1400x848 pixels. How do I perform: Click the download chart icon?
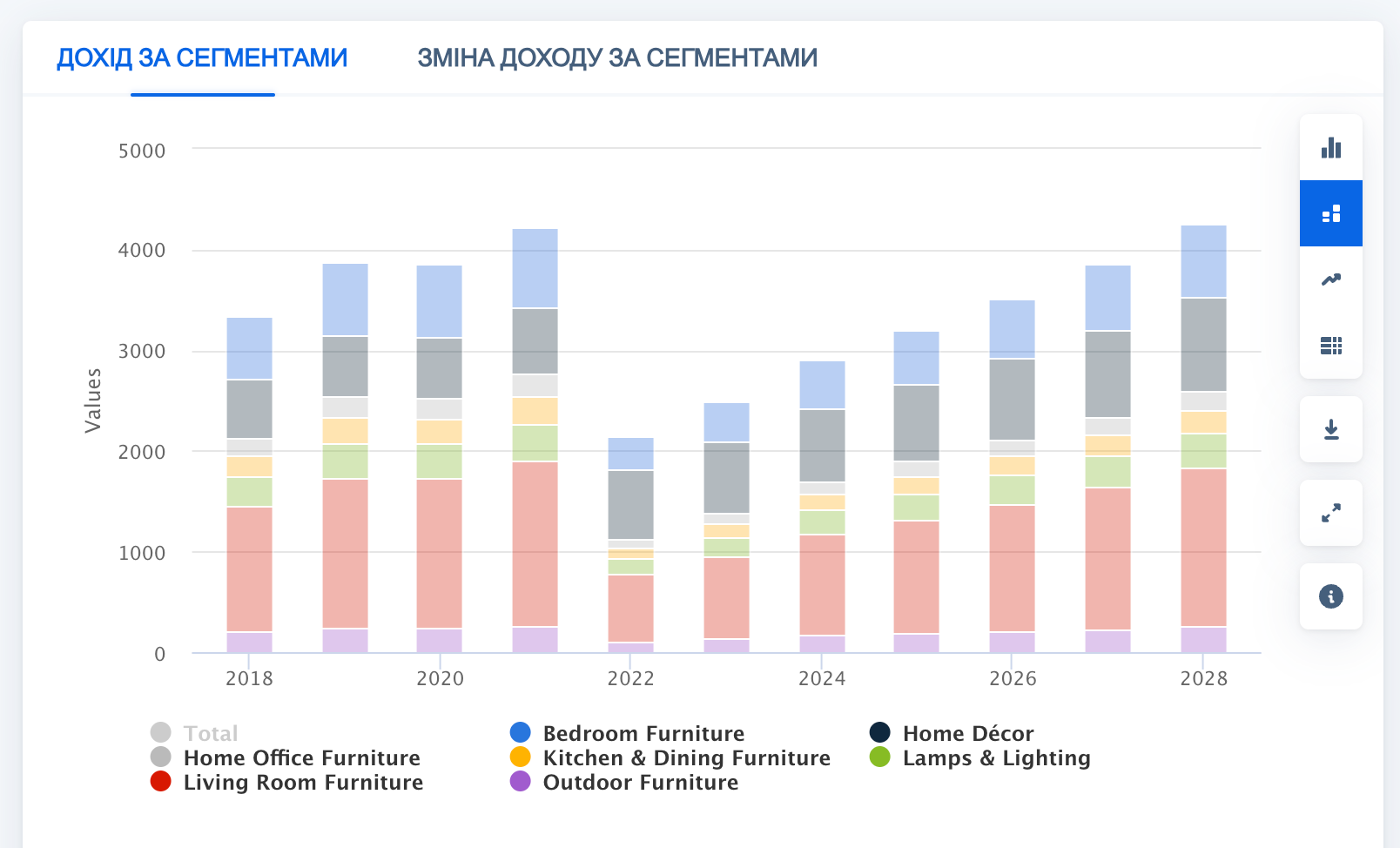1330,429
